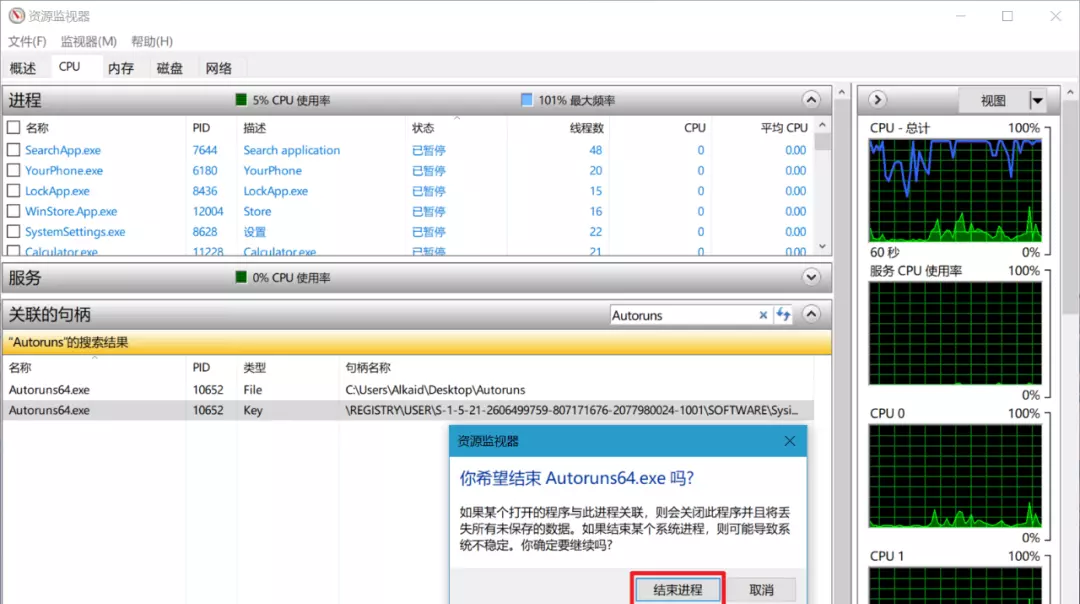Click the \REGISTRY\USER handle name entry
Image resolution: width=1080 pixels, height=604 pixels.
coord(572,410)
